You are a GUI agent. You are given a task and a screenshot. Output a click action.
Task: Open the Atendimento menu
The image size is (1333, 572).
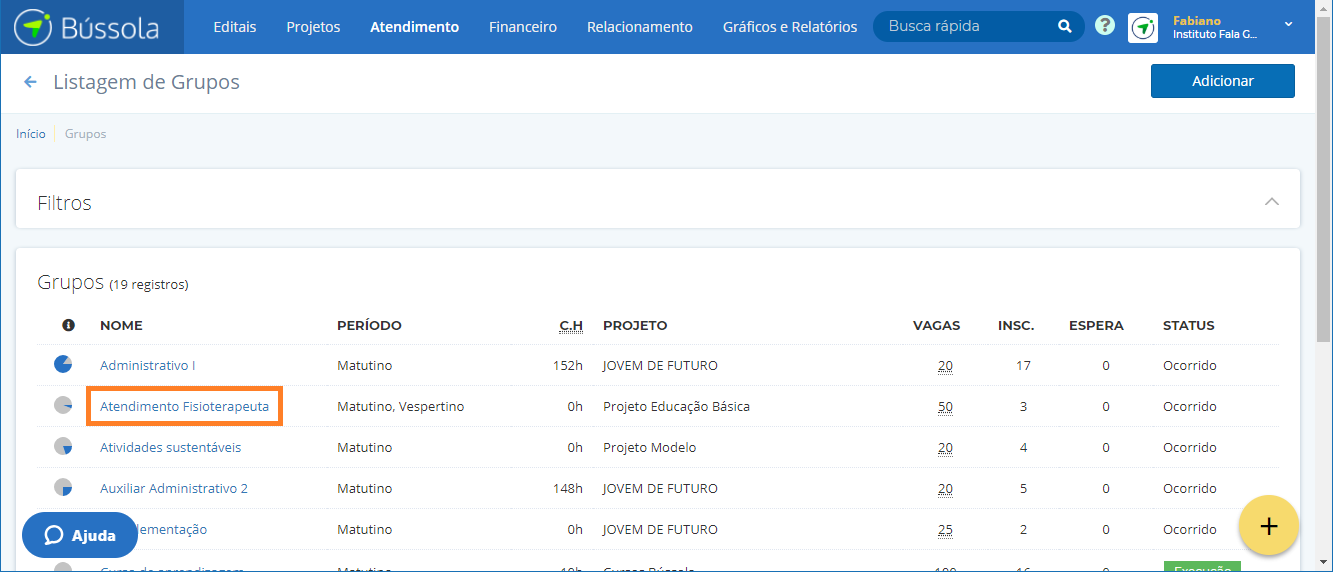click(x=414, y=27)
